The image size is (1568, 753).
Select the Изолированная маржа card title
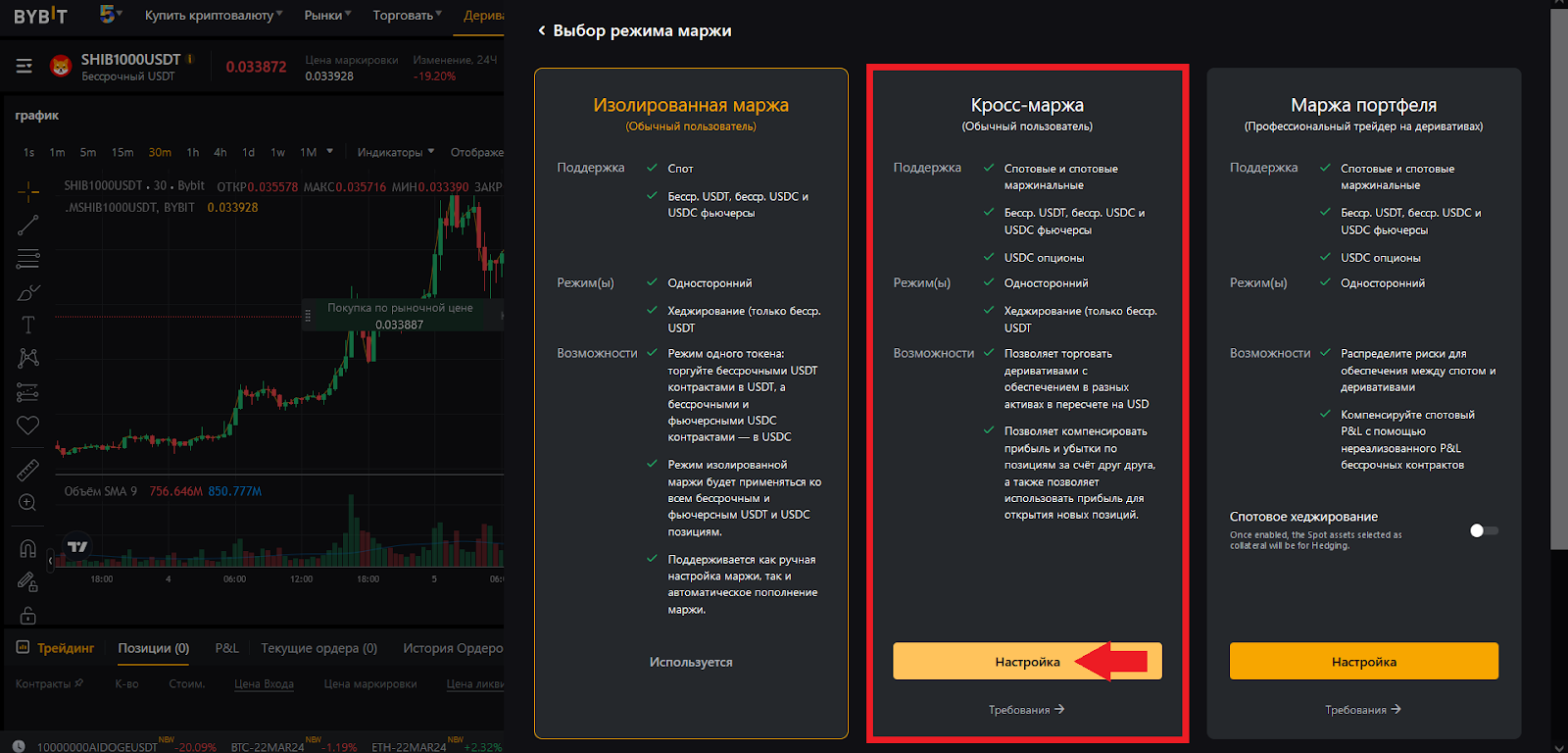point(691,105)
